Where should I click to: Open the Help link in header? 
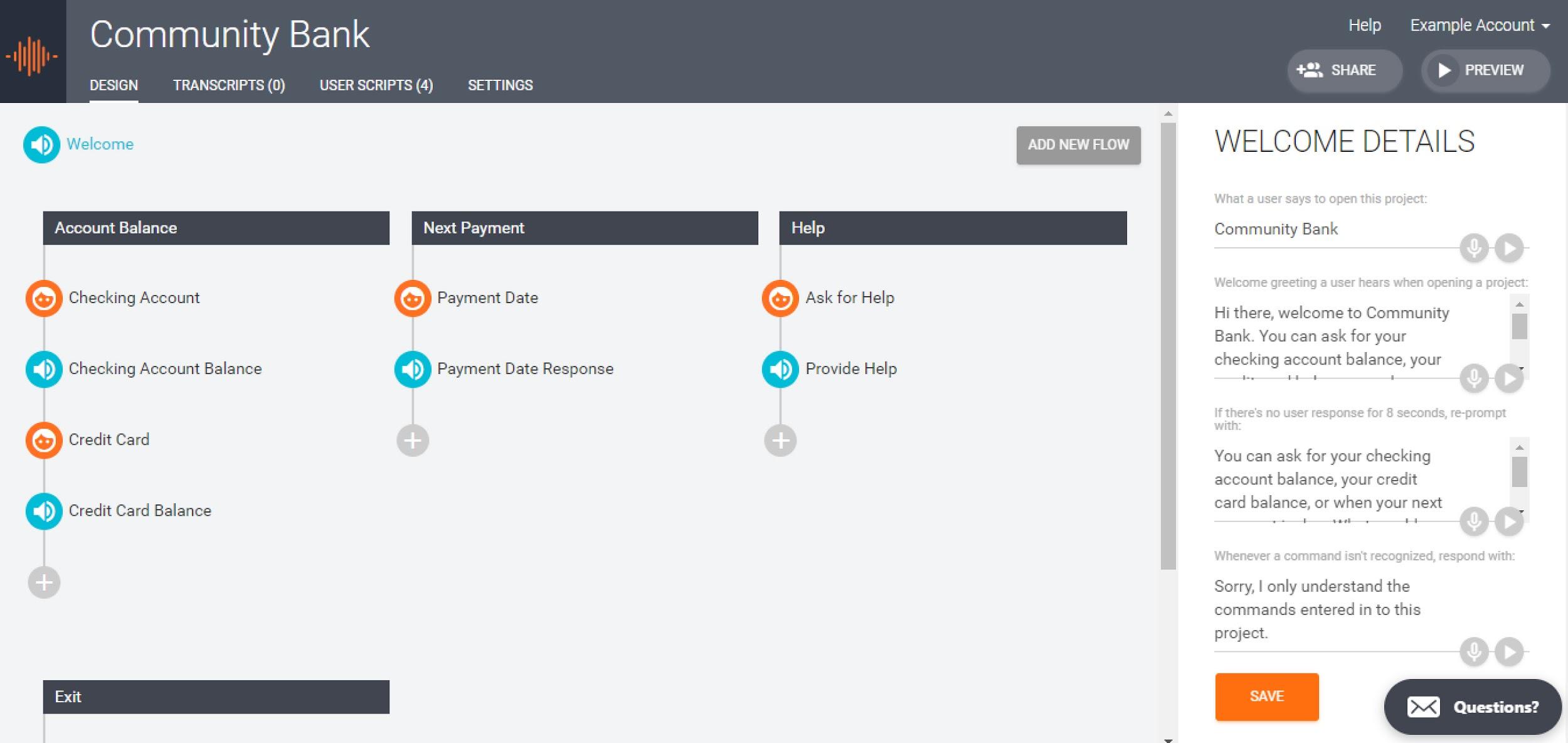1365,25
